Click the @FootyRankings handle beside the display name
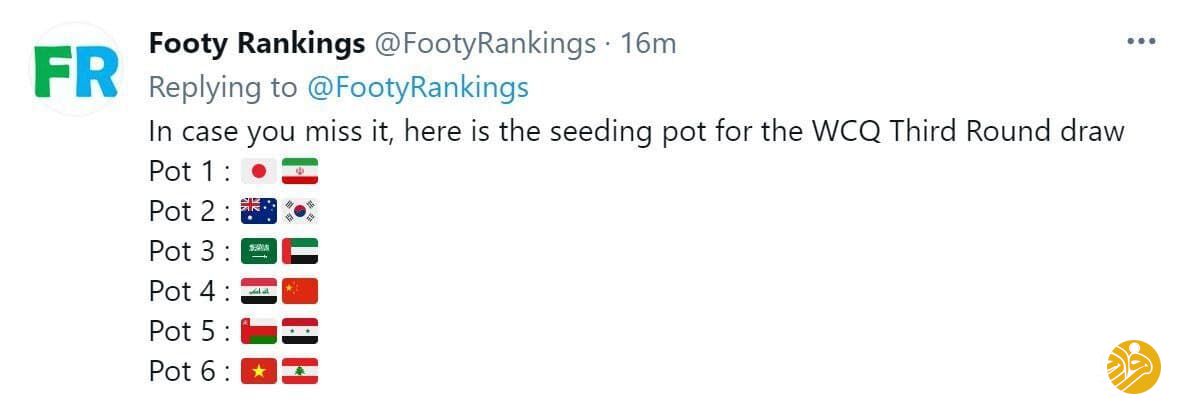This screenshot has width=1185, height=419. point(484,44)
